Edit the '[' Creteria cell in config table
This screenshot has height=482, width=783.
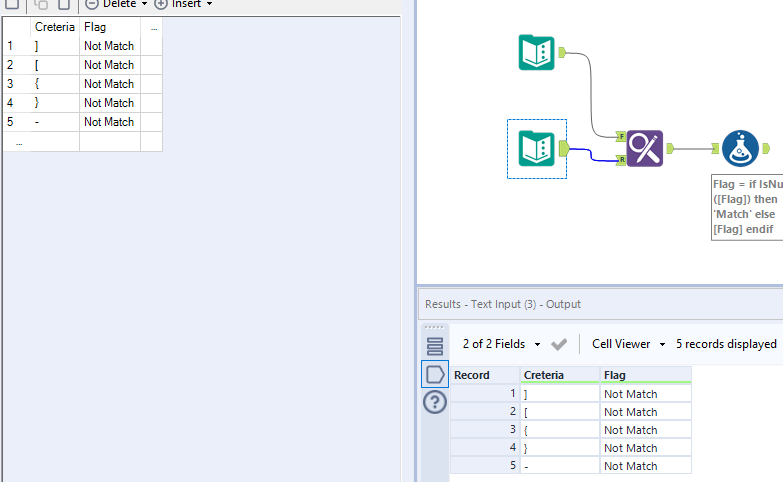pyautogui.click(x=55, y=65)
